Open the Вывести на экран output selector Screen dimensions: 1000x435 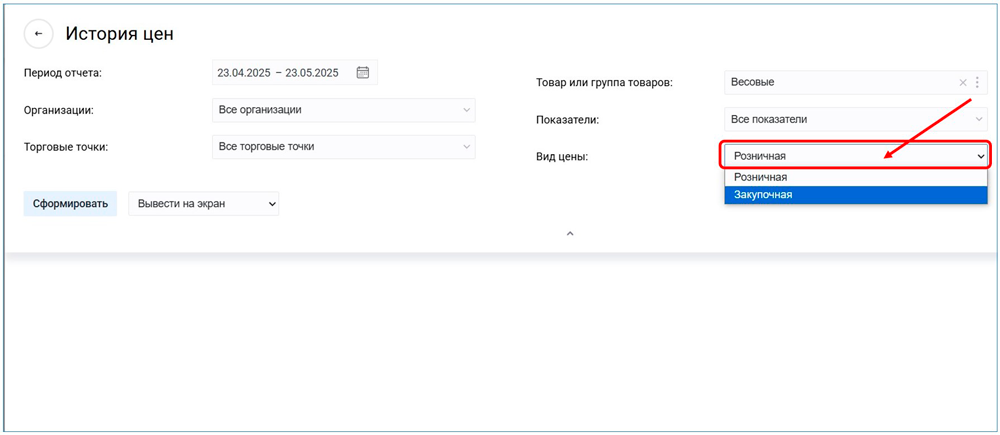203,204
